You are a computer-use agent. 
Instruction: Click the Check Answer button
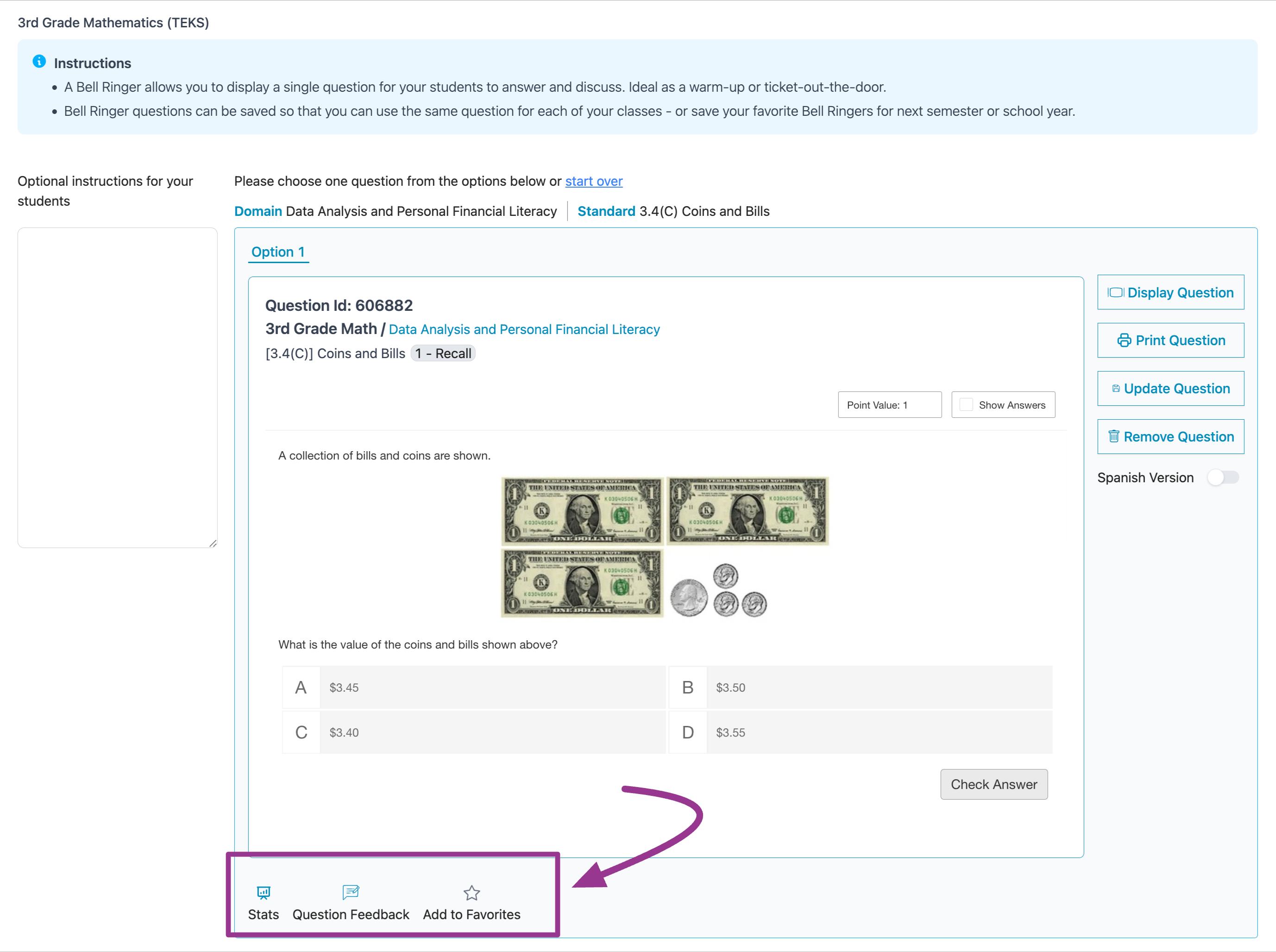994,784
